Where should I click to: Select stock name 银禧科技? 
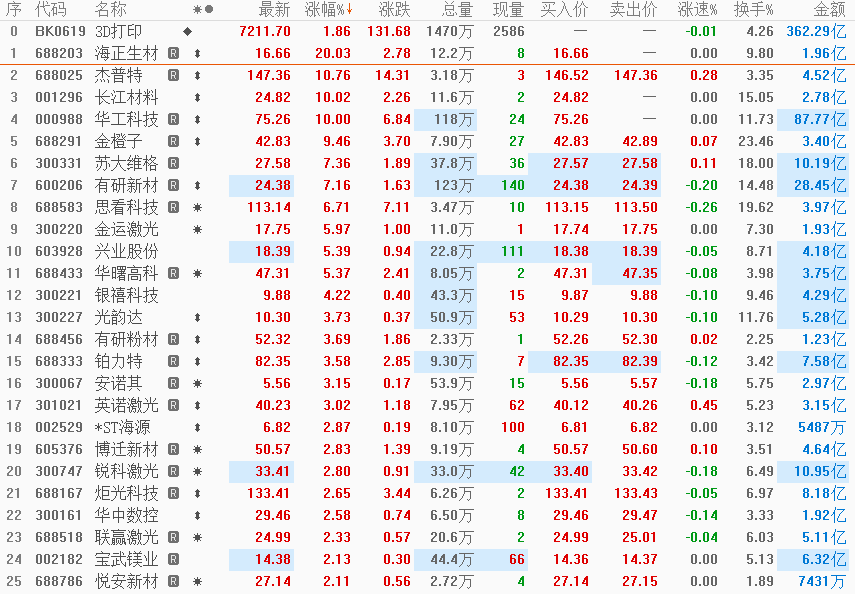click(127, 295)
